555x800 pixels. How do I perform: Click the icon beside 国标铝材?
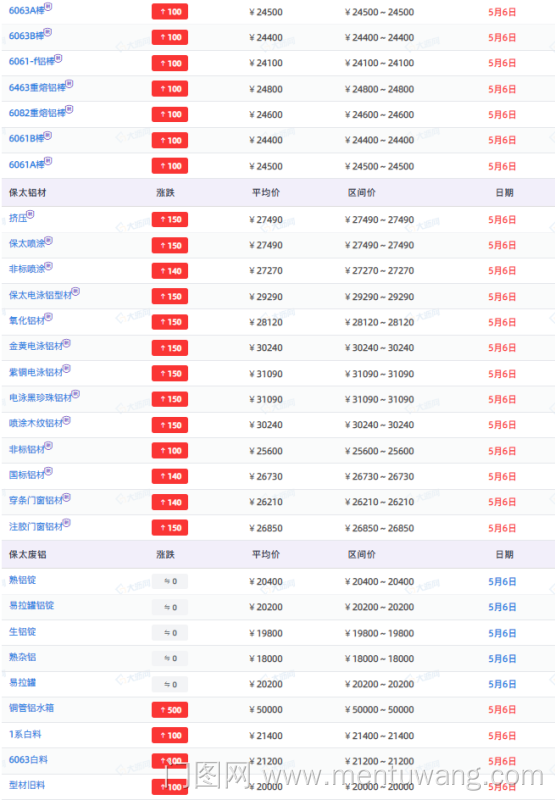coord(48,471)
